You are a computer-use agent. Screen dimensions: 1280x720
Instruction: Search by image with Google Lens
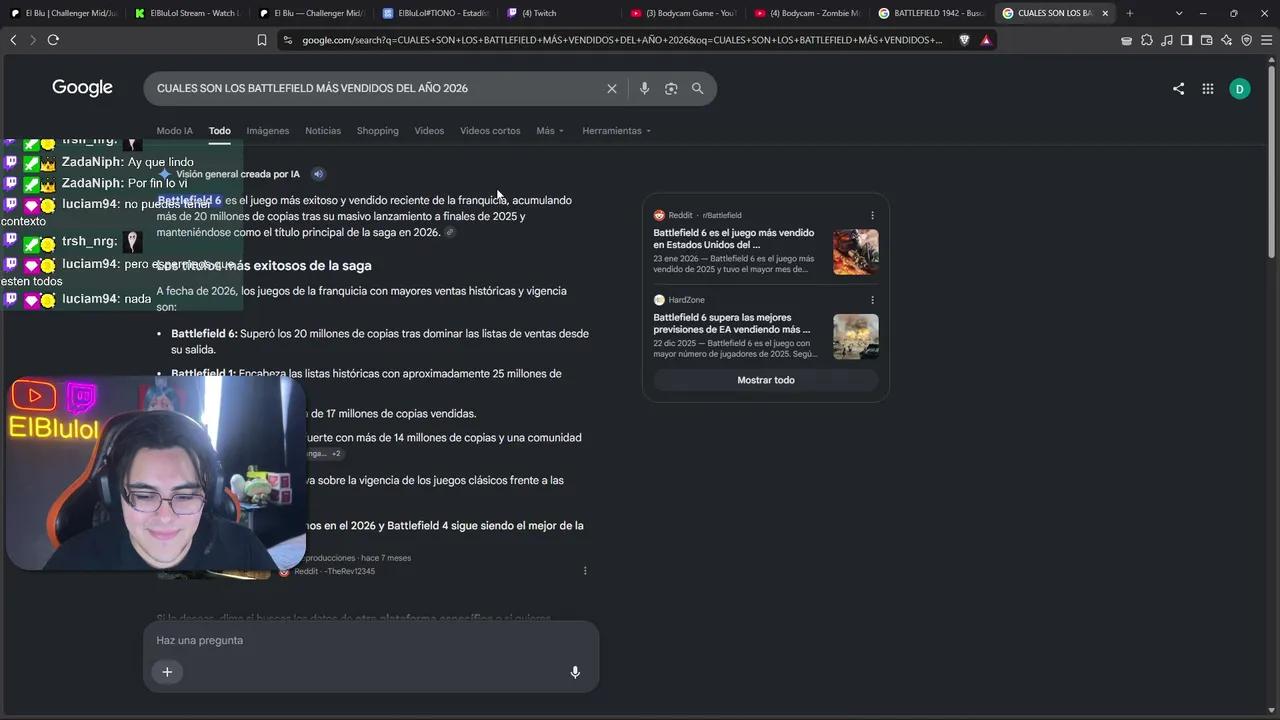pyautogui.click(x=671, y=88)
